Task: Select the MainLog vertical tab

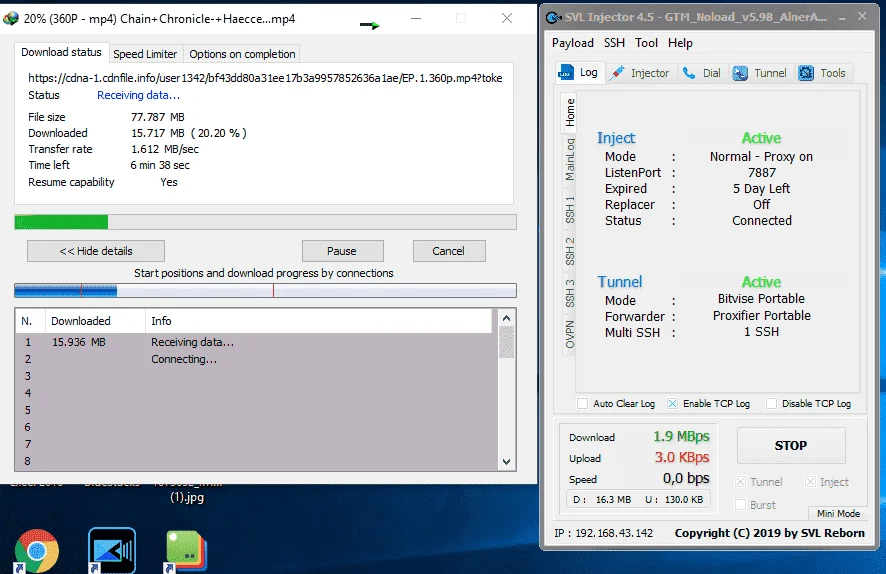Action: pos(569,159)
